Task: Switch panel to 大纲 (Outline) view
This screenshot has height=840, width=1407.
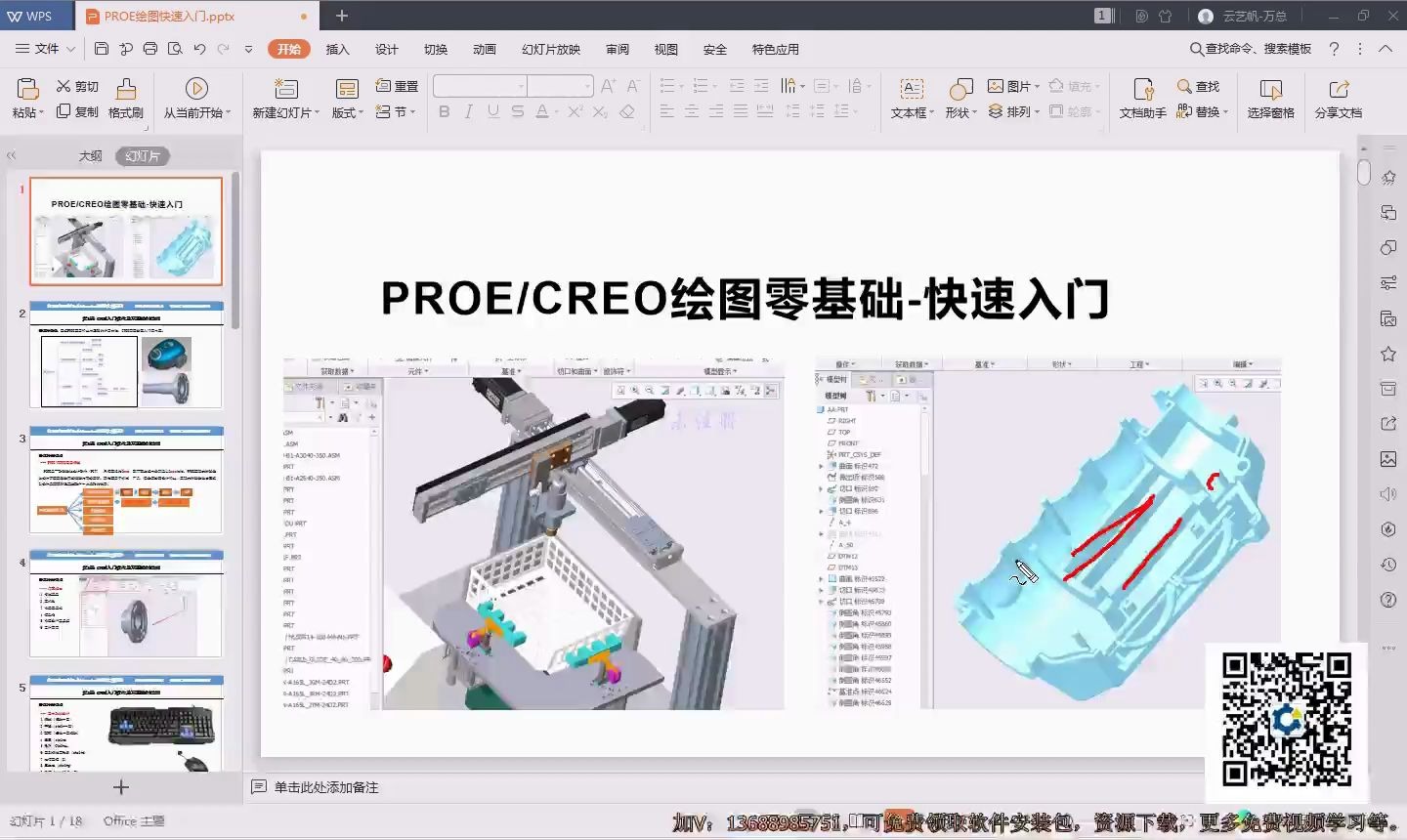Action: click(x=90, y=156)
